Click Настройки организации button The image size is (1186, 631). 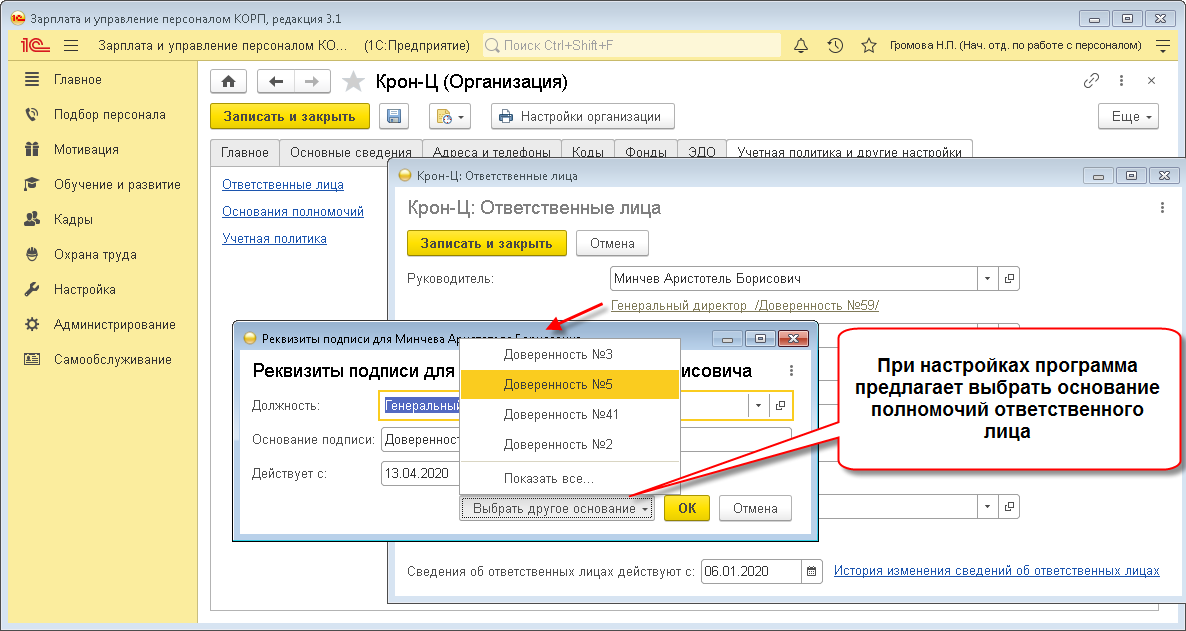click(582, 117)
